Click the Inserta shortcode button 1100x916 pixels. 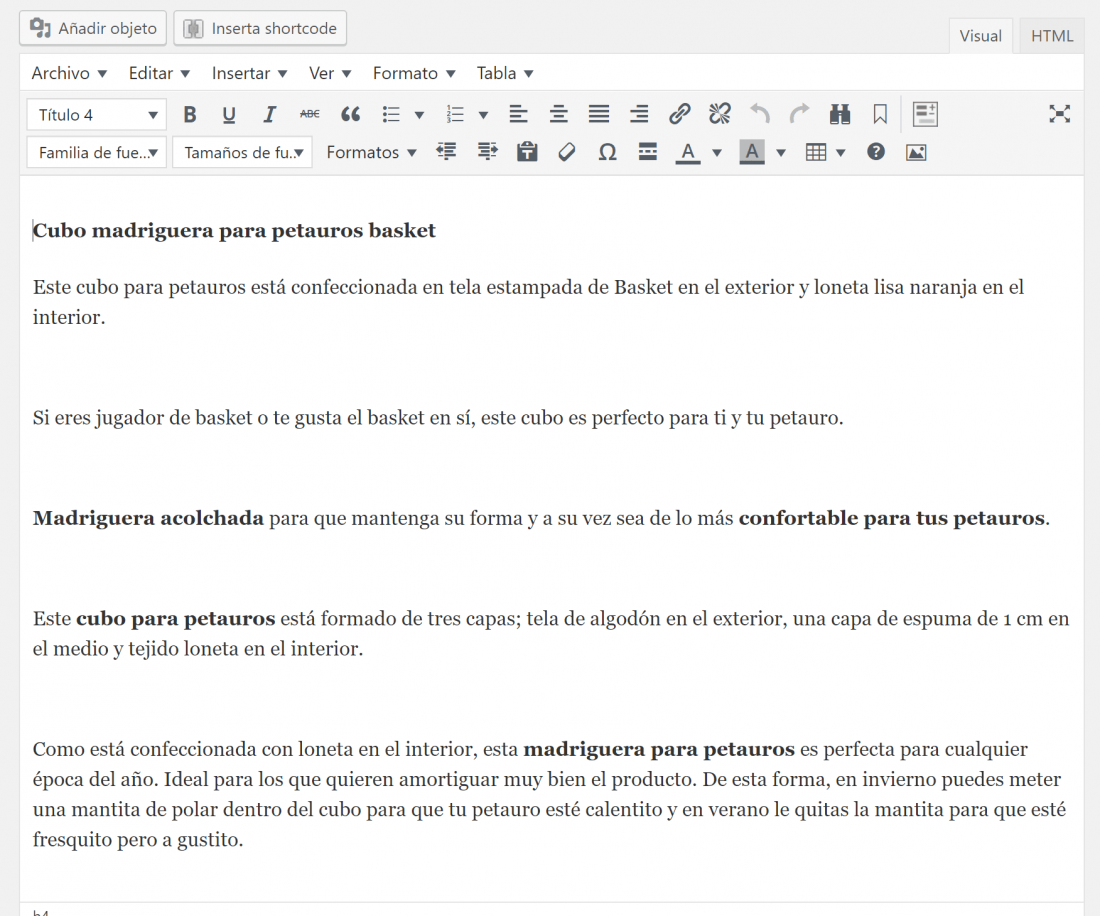tap(260, 28)
